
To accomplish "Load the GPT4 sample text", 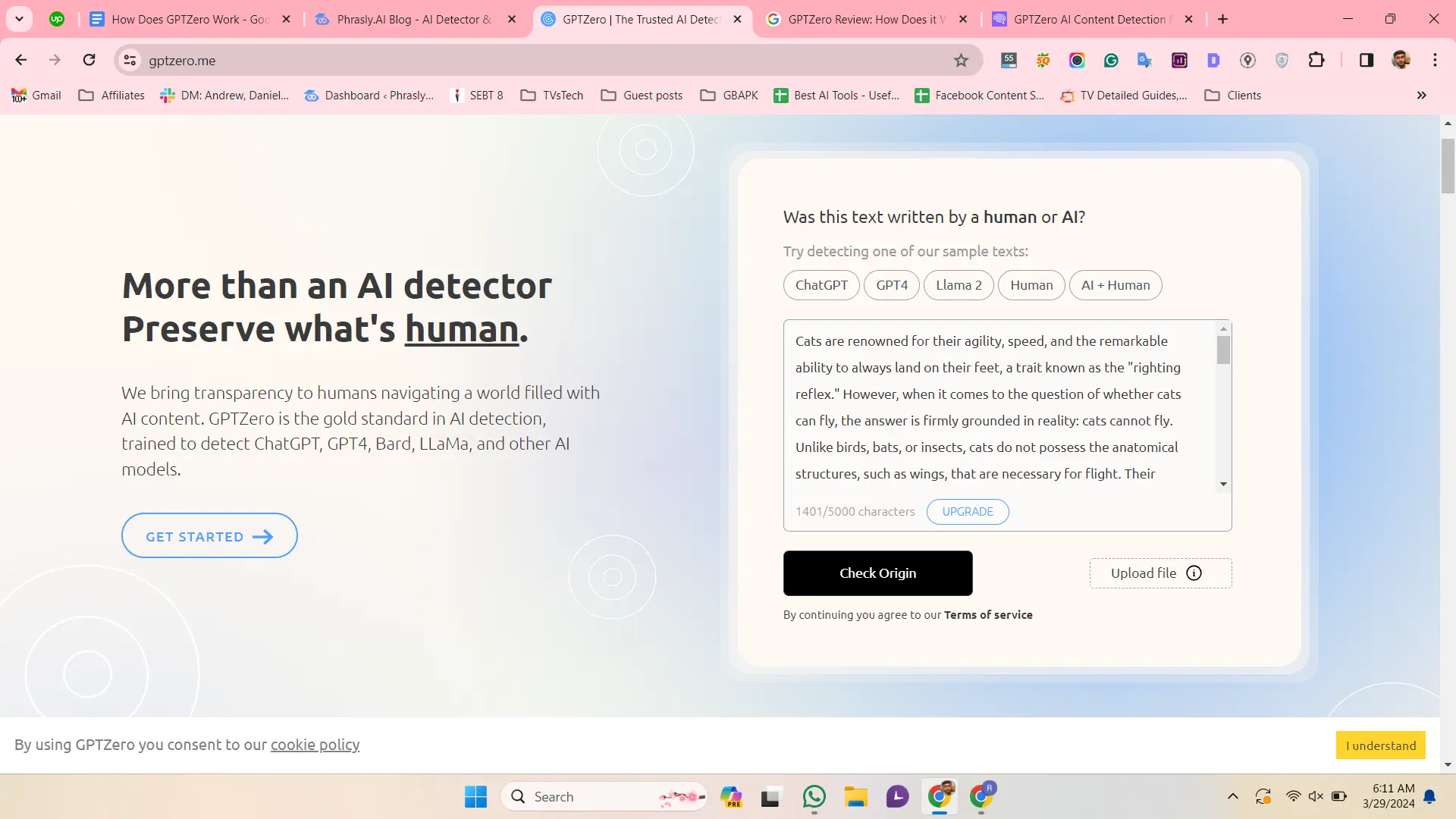I will pyautogui.click(x=892, y=285).
